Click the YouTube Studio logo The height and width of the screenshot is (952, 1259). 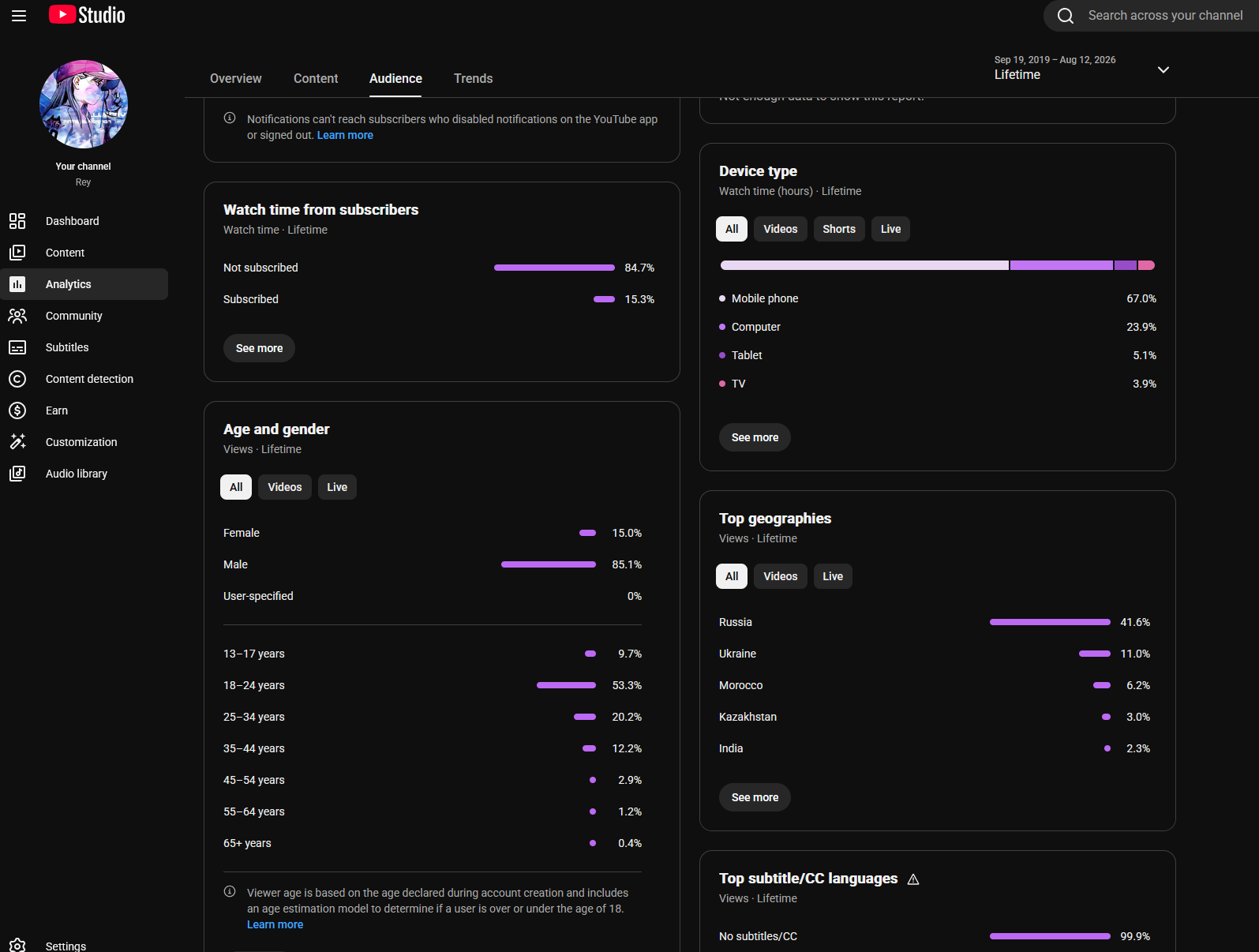(87, 15)
